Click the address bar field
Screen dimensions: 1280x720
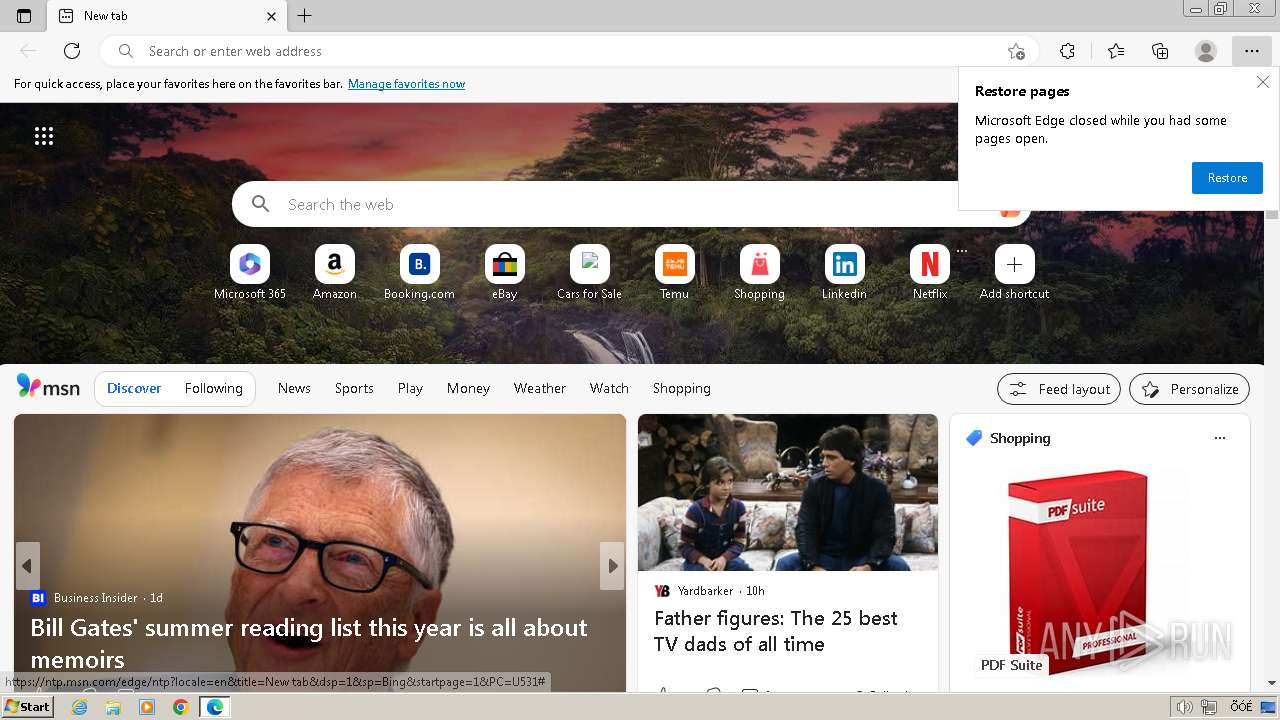point(570,51)
